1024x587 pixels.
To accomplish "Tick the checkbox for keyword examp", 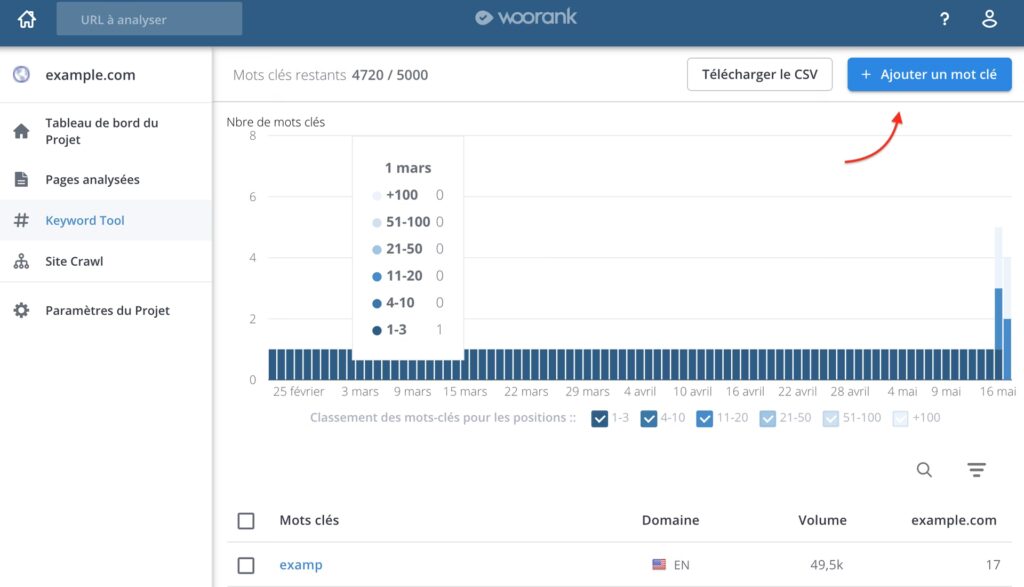I will point(246,565).
